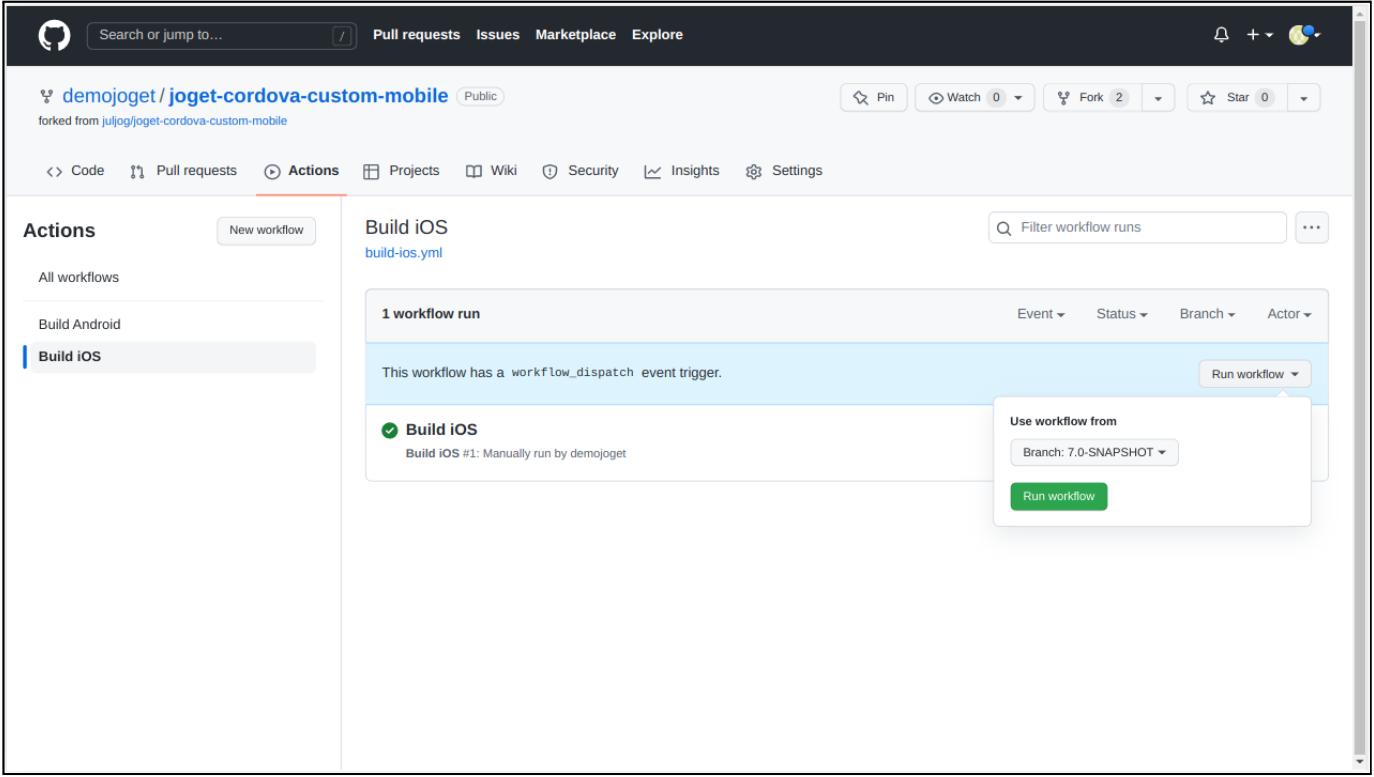Switch to the repository Pull requests tab
The image size is (1374, 777).
pyautogui.click(x=183, y=171)
